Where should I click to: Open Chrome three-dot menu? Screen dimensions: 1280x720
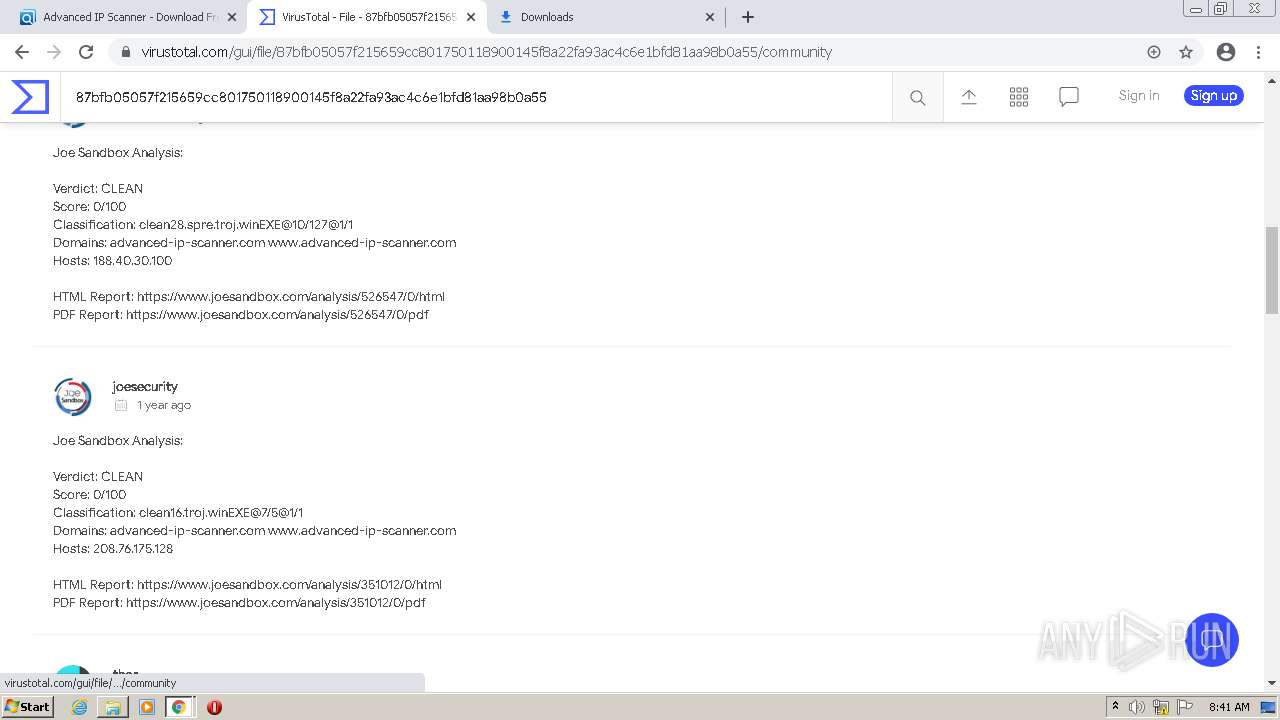[1258, 52]
